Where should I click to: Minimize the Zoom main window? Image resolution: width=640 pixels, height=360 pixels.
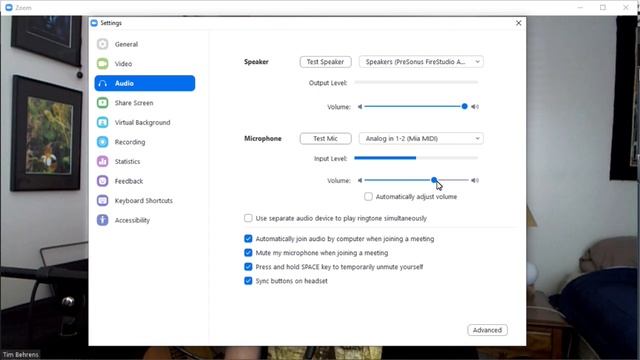pos(580,7)
